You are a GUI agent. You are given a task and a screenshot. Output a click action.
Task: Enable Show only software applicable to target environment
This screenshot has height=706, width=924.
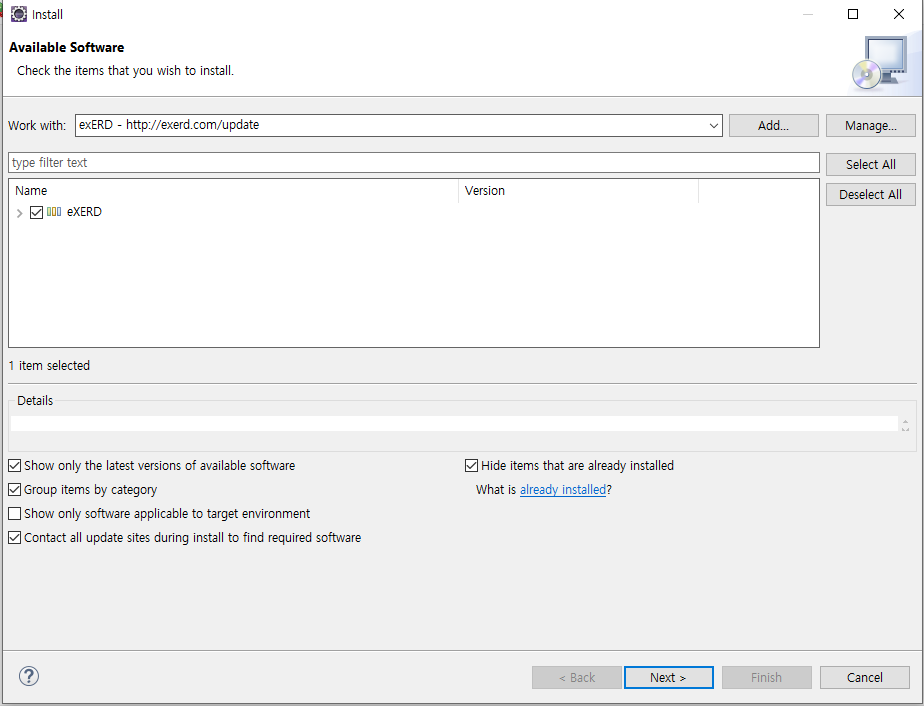point(15,514)
